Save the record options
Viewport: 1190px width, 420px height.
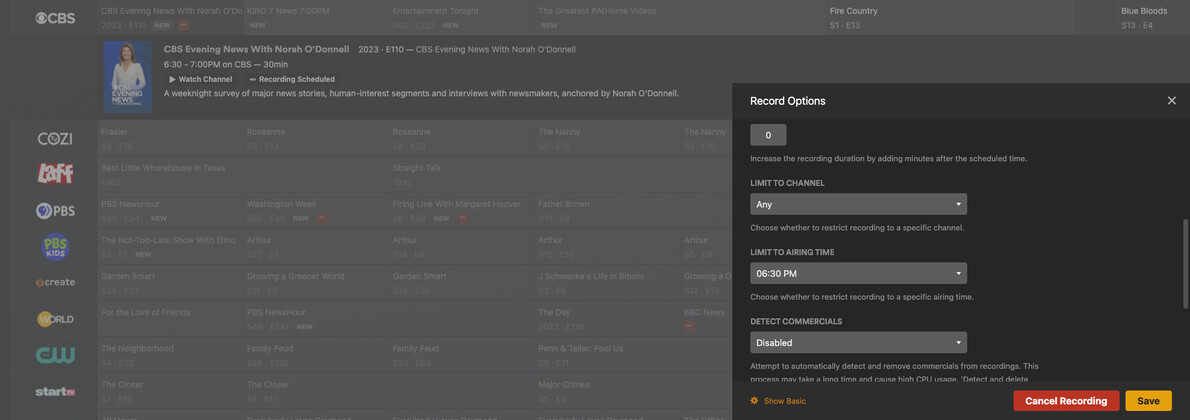(1148, 401)
